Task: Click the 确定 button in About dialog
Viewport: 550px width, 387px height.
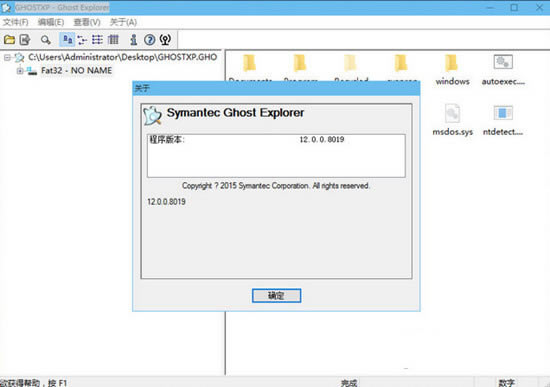Action: click(276, 295)
